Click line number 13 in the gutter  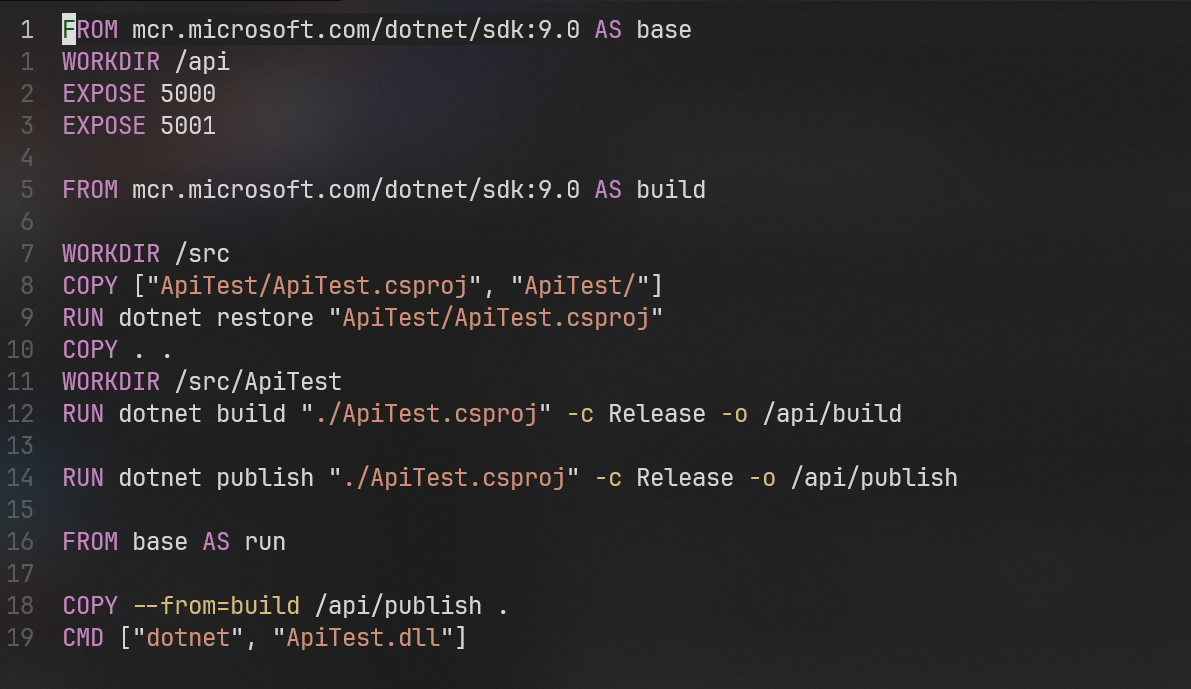pyautogui.click(x=20, y=446)
